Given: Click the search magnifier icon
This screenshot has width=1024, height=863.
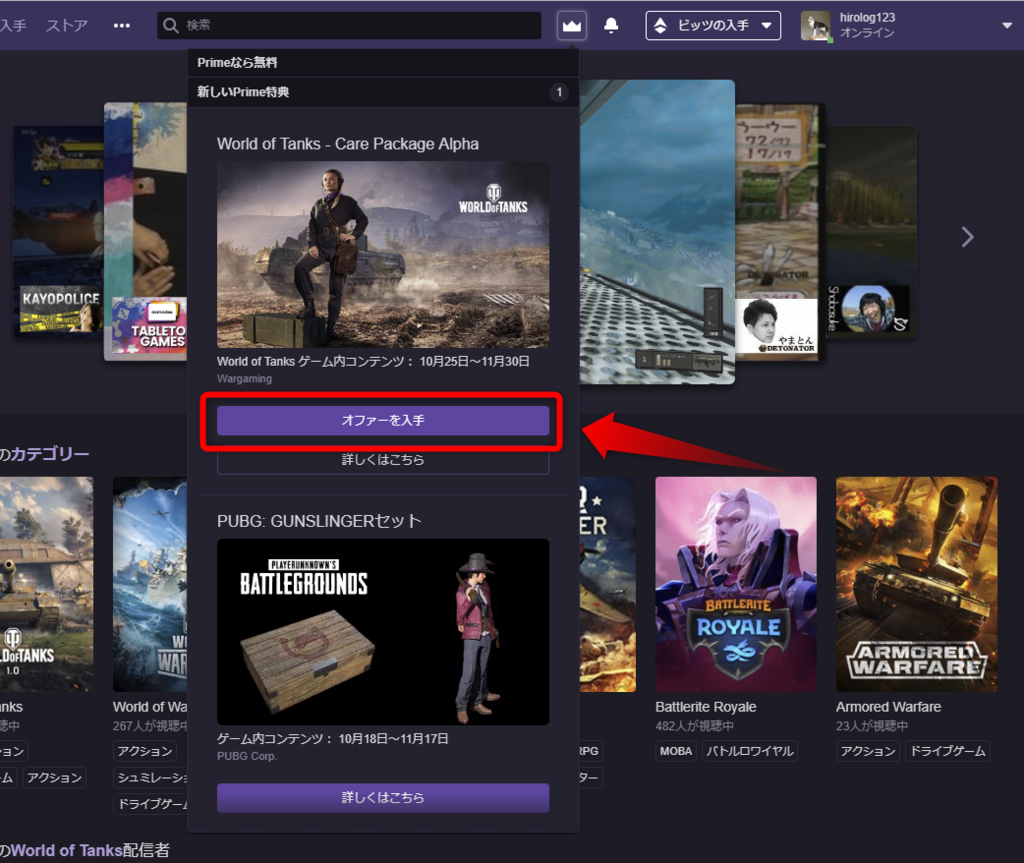Looking at the screenshot, I should 171,25.
